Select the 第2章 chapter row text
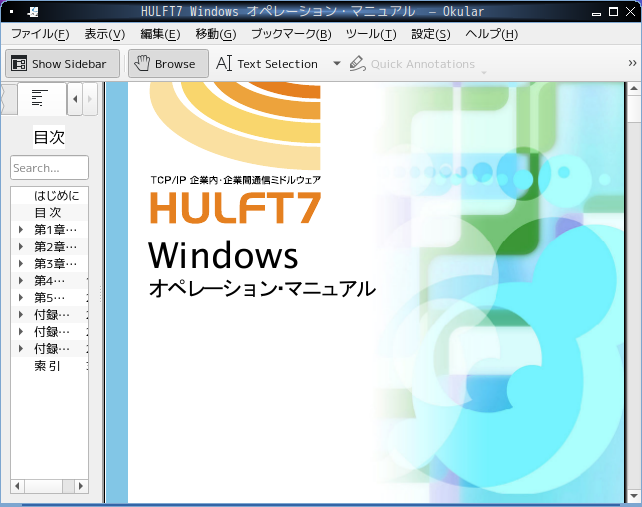The height and width of the screenshot is (507, 642). click(x=55, y=247)
